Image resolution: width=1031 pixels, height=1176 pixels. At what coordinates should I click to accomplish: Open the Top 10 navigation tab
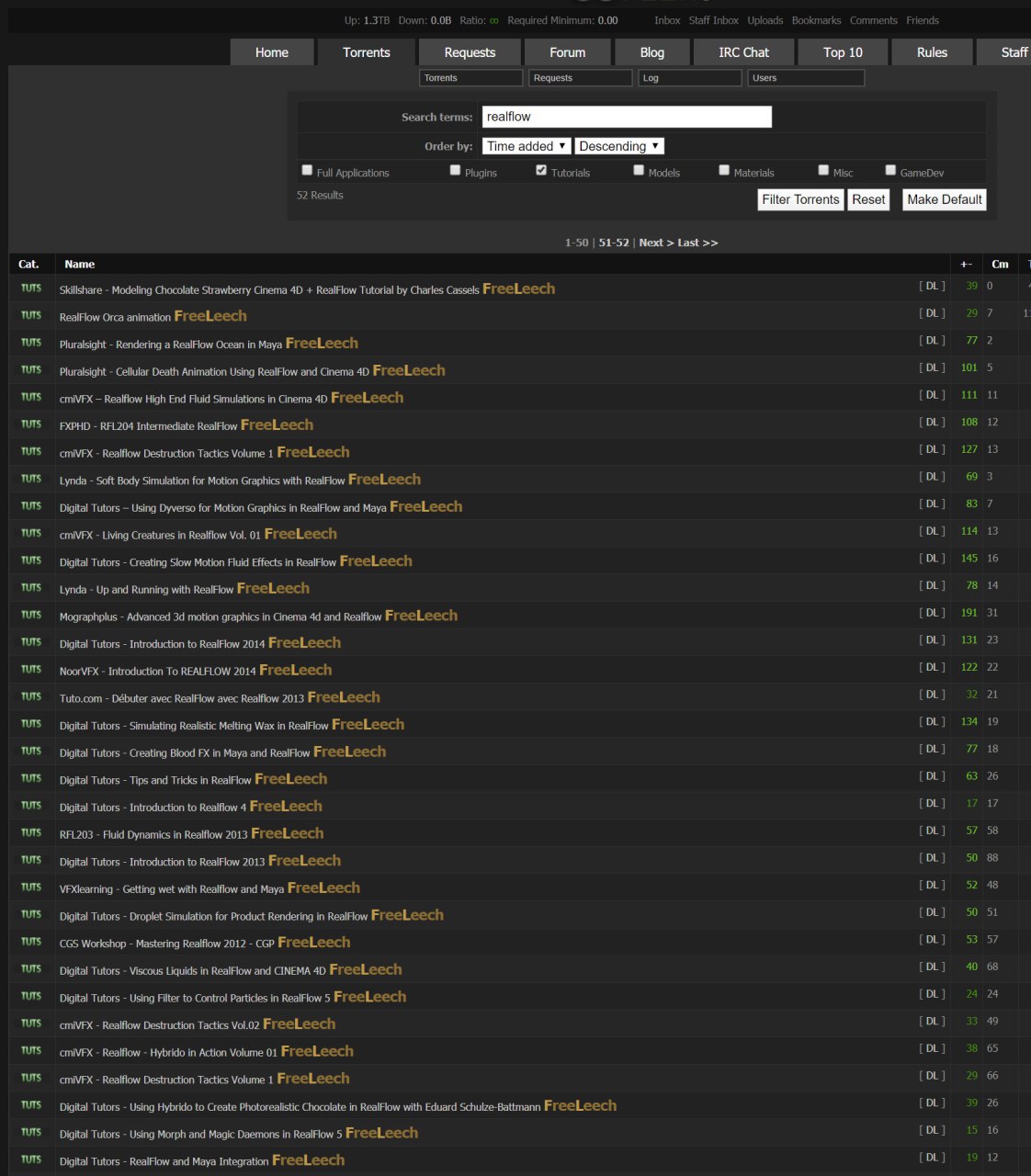[843, 52]
